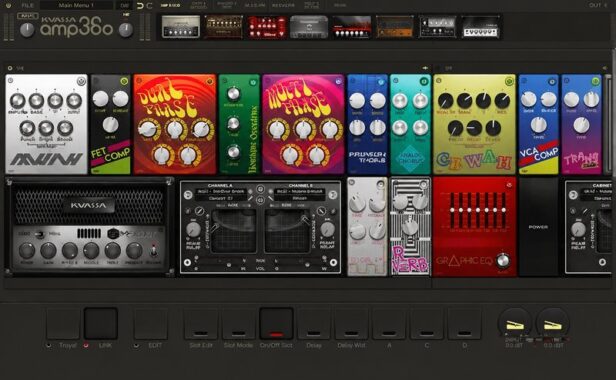Click the undo arrow in the top bar
Viewport: 616px width, 380px height.
coord(140,6)
